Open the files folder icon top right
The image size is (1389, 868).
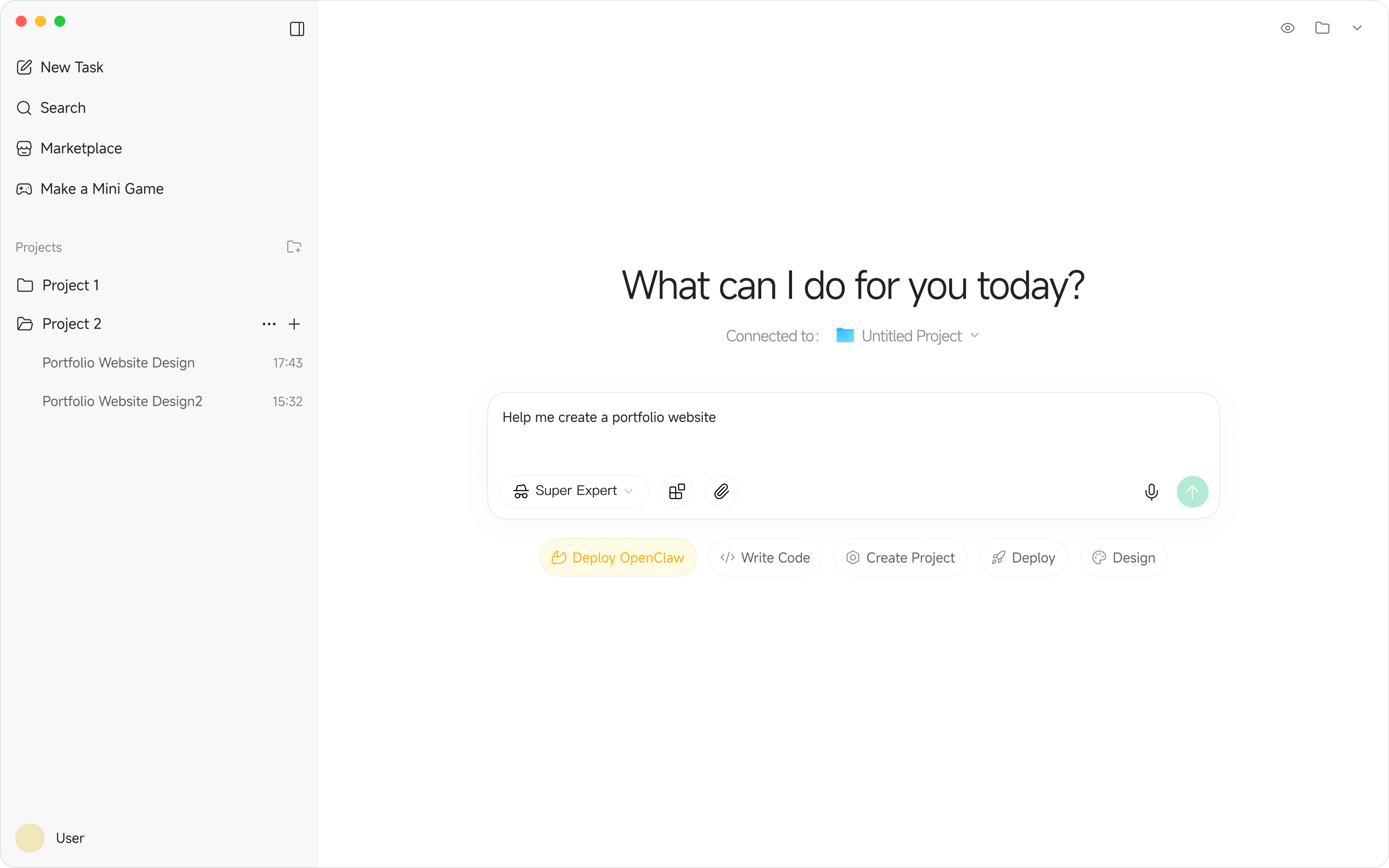(x=1323, y=27)
